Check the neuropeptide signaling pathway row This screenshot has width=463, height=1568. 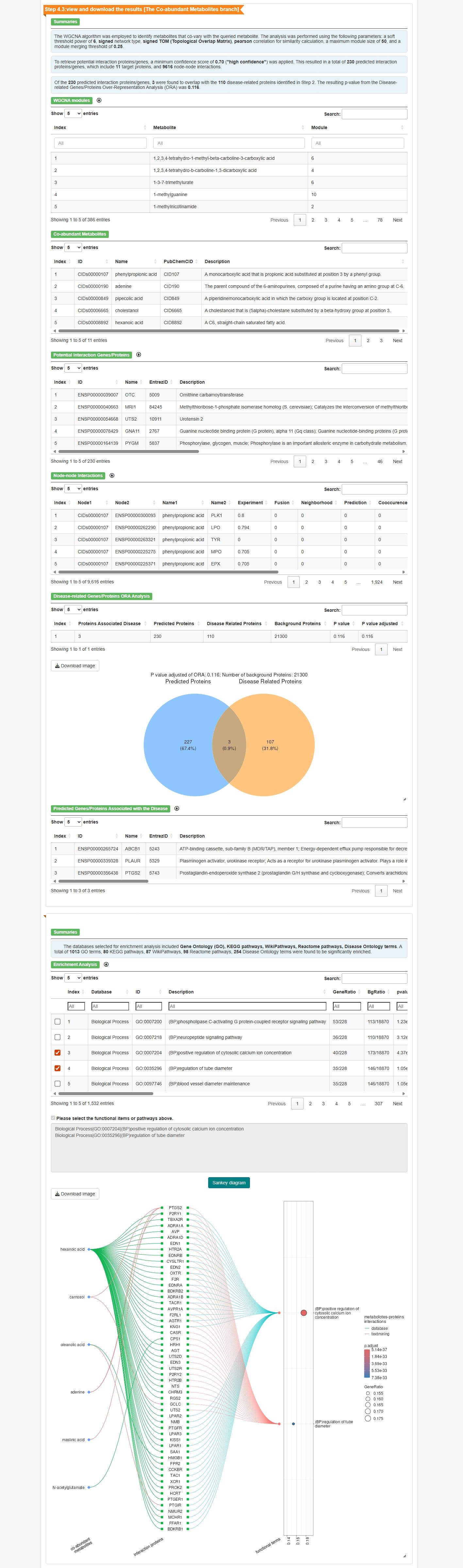pyautogui.click(x=58, y=1037)
